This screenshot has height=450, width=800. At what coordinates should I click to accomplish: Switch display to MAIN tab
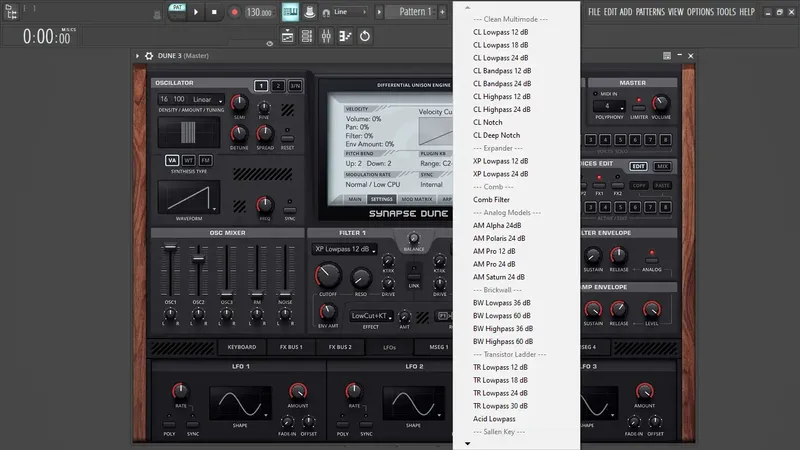[355, 199]
